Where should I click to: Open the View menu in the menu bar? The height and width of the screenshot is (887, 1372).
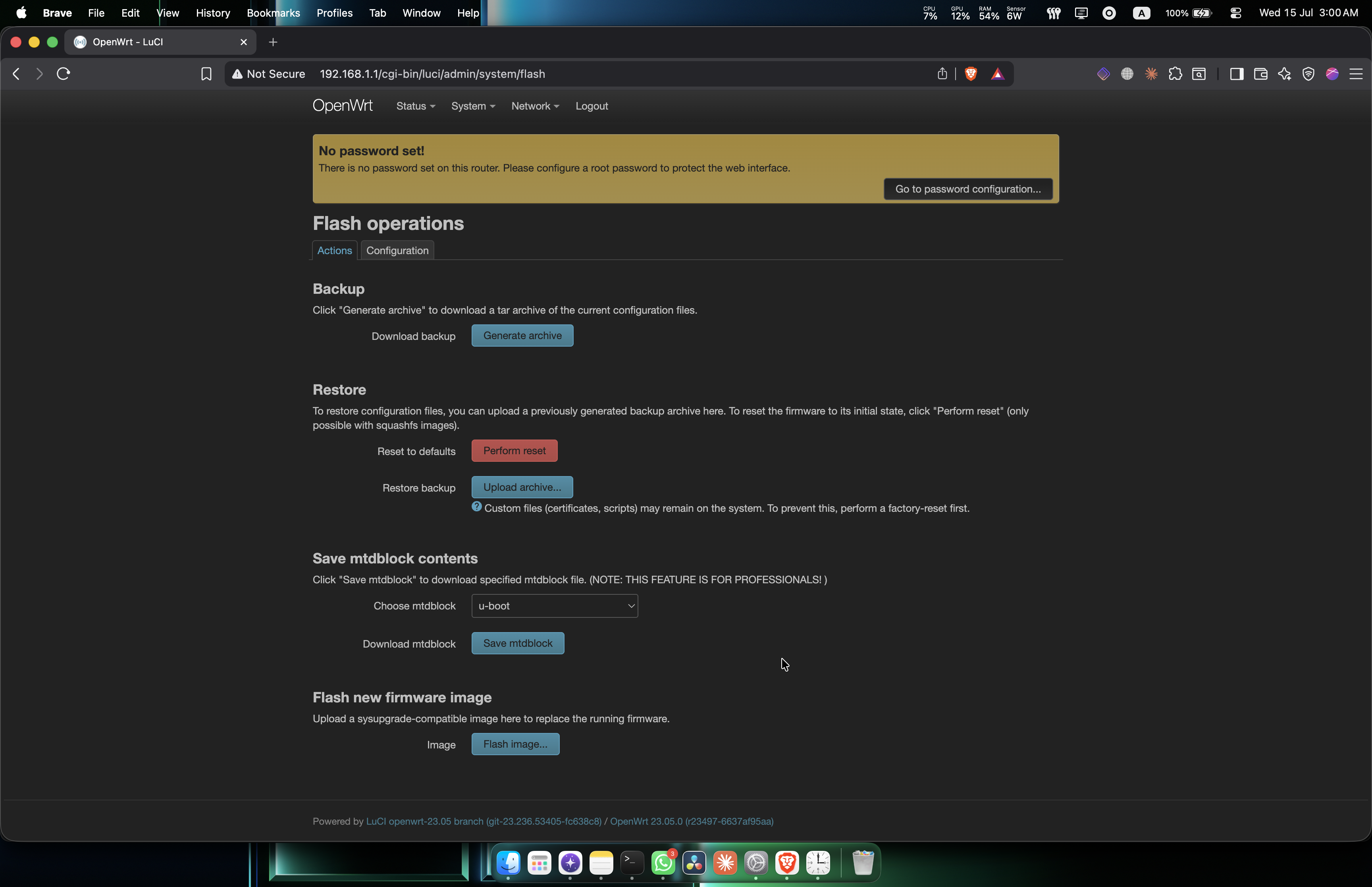[168, 13]
